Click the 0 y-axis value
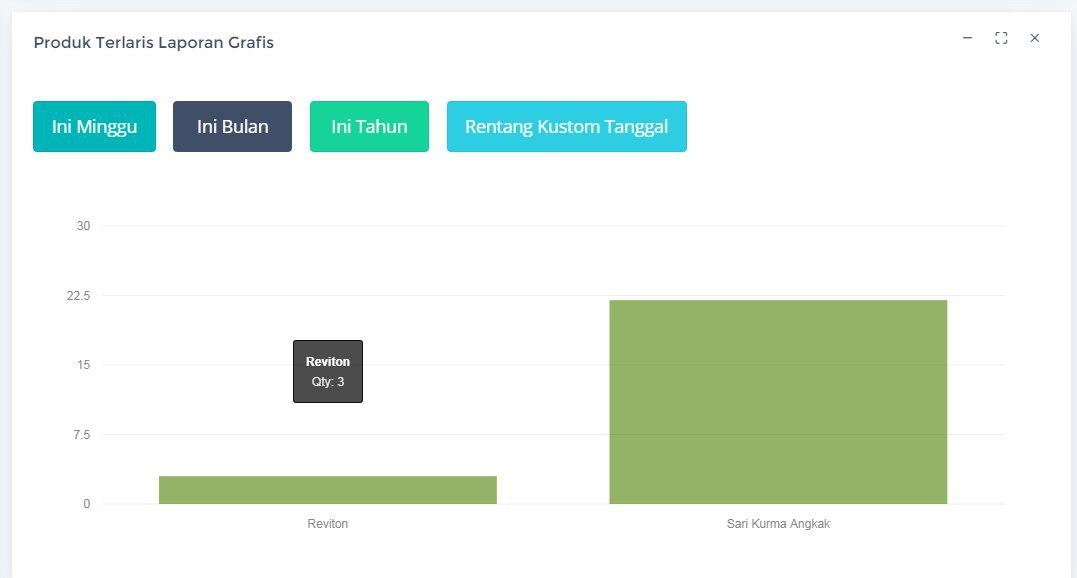 [x=87, y=504]
